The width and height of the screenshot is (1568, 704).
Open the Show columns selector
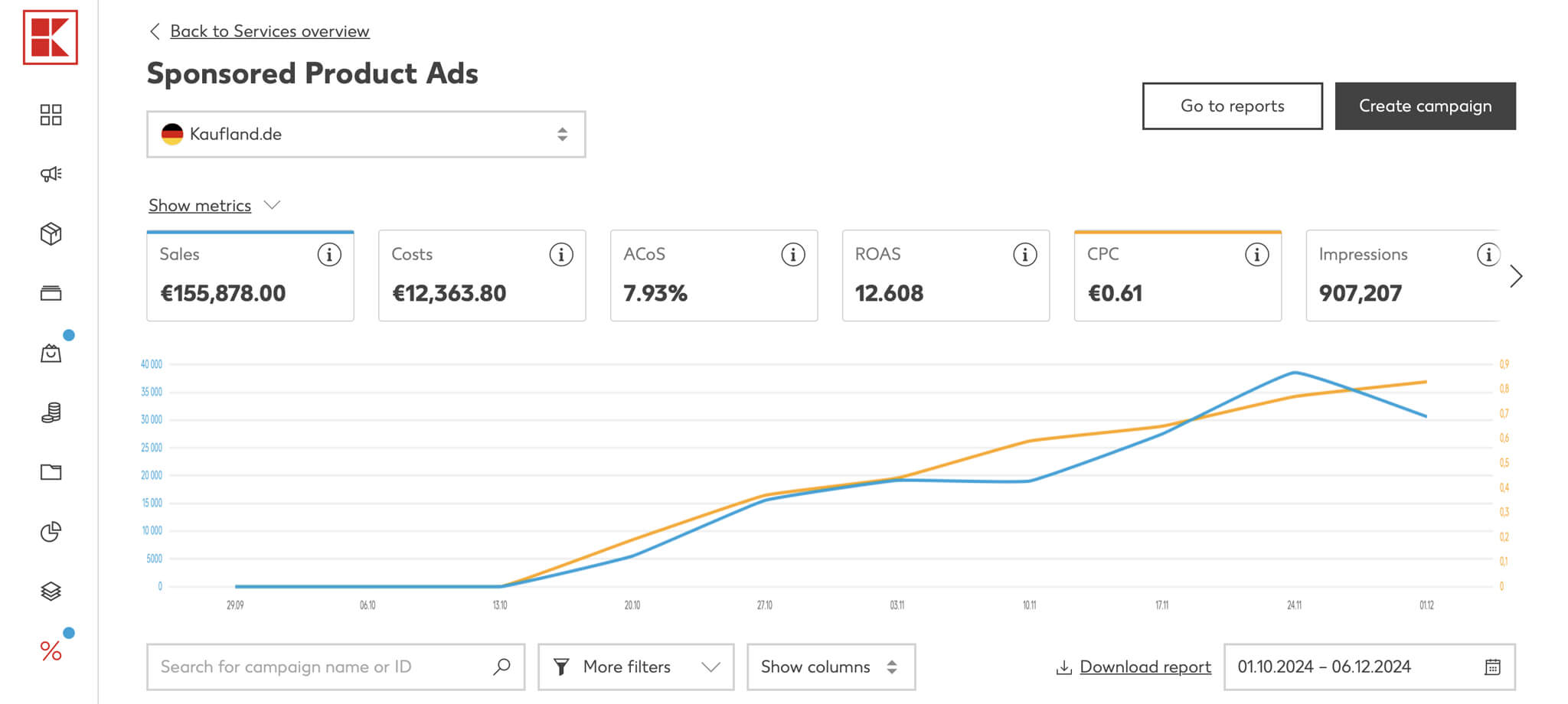coord(831,667)
